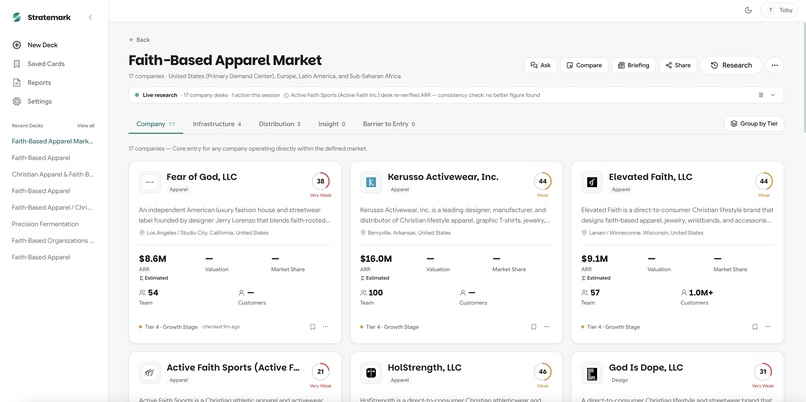806x402 pixels.
Task: Open the Elevated Faith, LLC card title
Action: 651,177
